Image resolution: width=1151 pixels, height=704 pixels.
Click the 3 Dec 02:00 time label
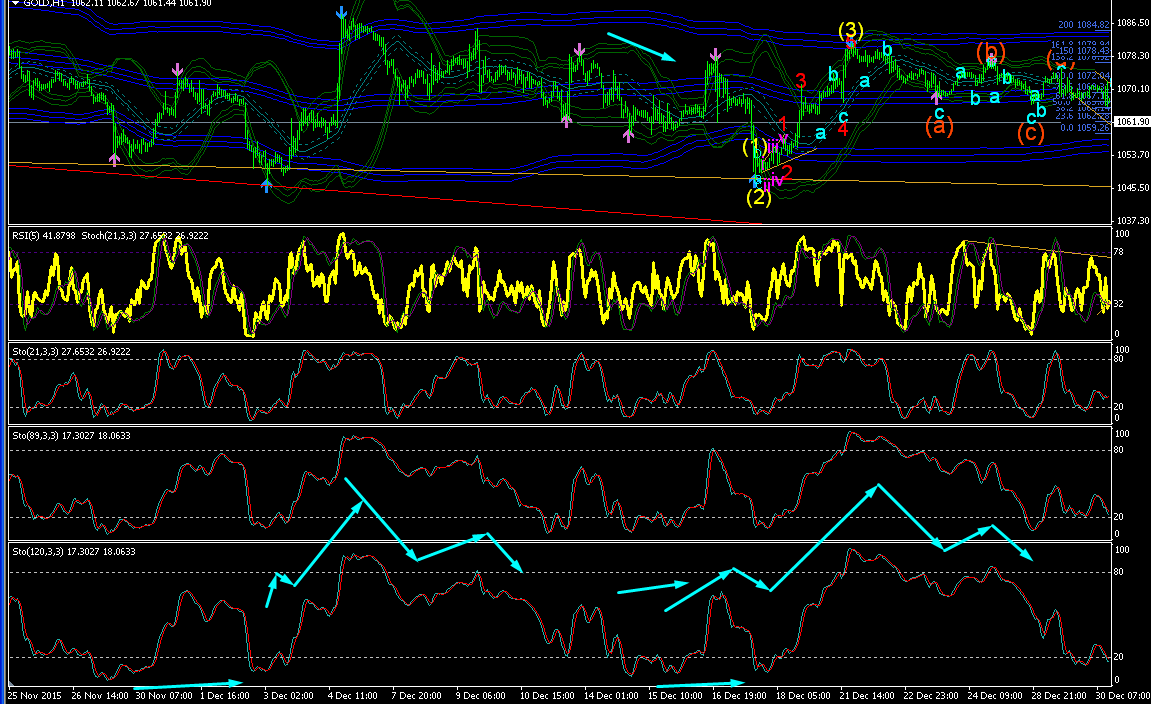coord(288,695)
